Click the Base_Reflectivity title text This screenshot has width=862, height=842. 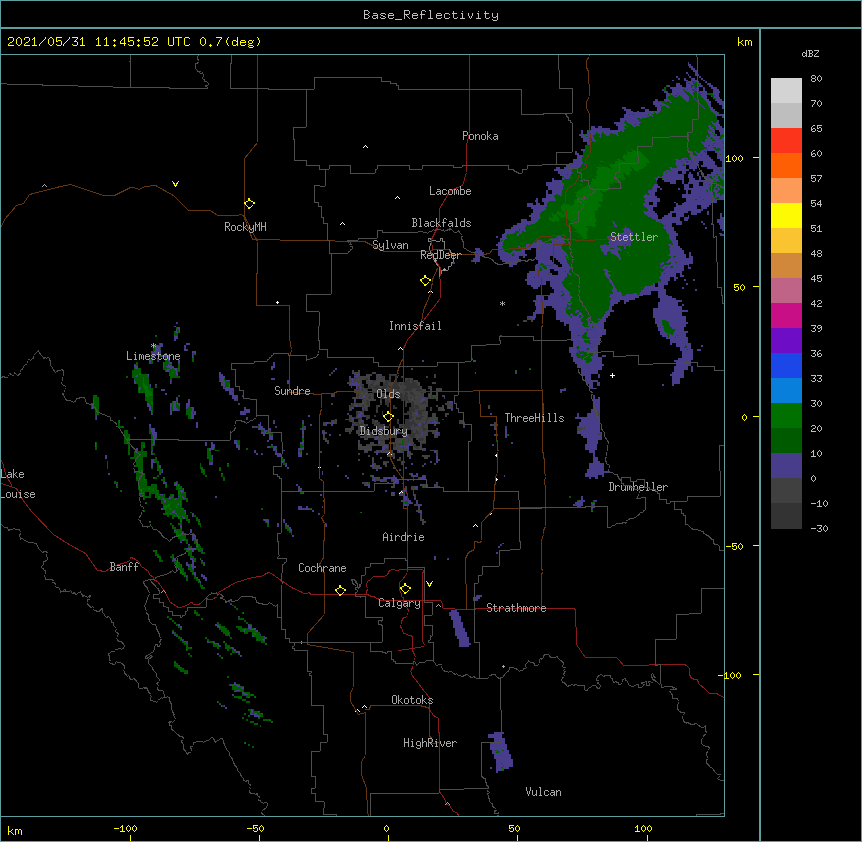click(431, 15)
